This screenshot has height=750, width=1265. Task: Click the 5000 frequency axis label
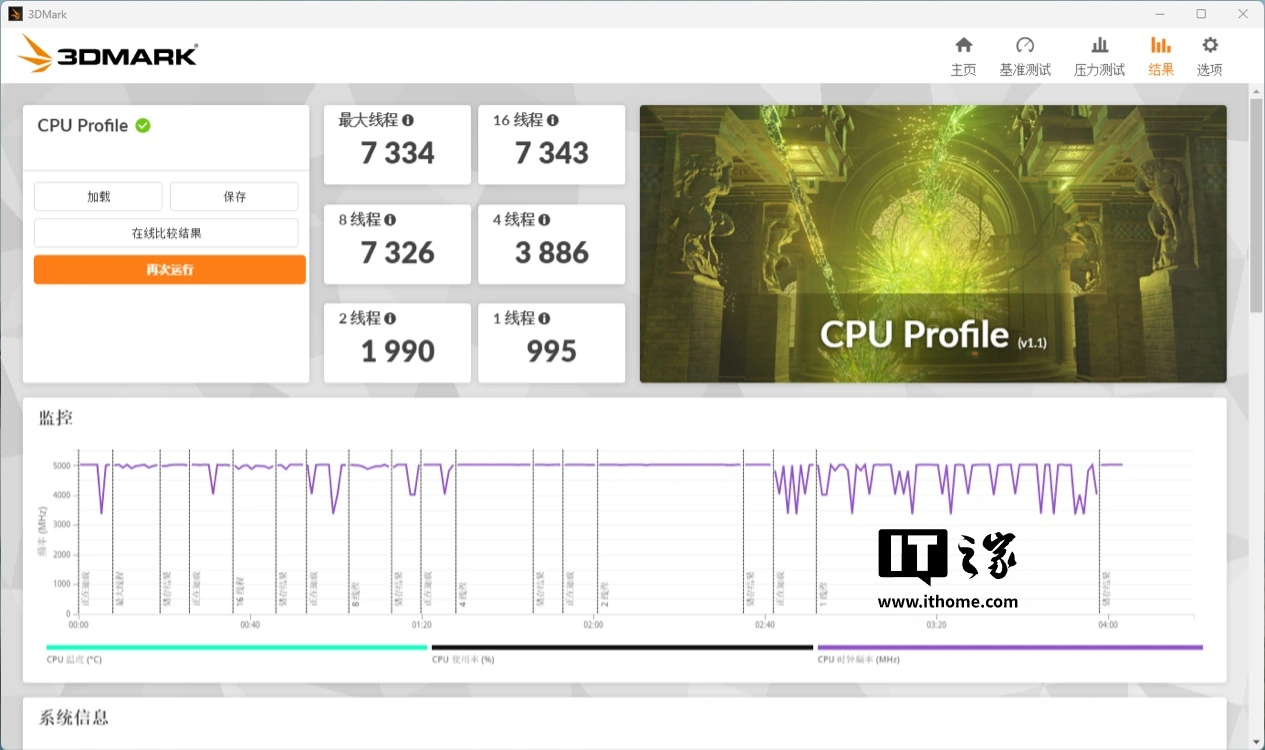62,466
